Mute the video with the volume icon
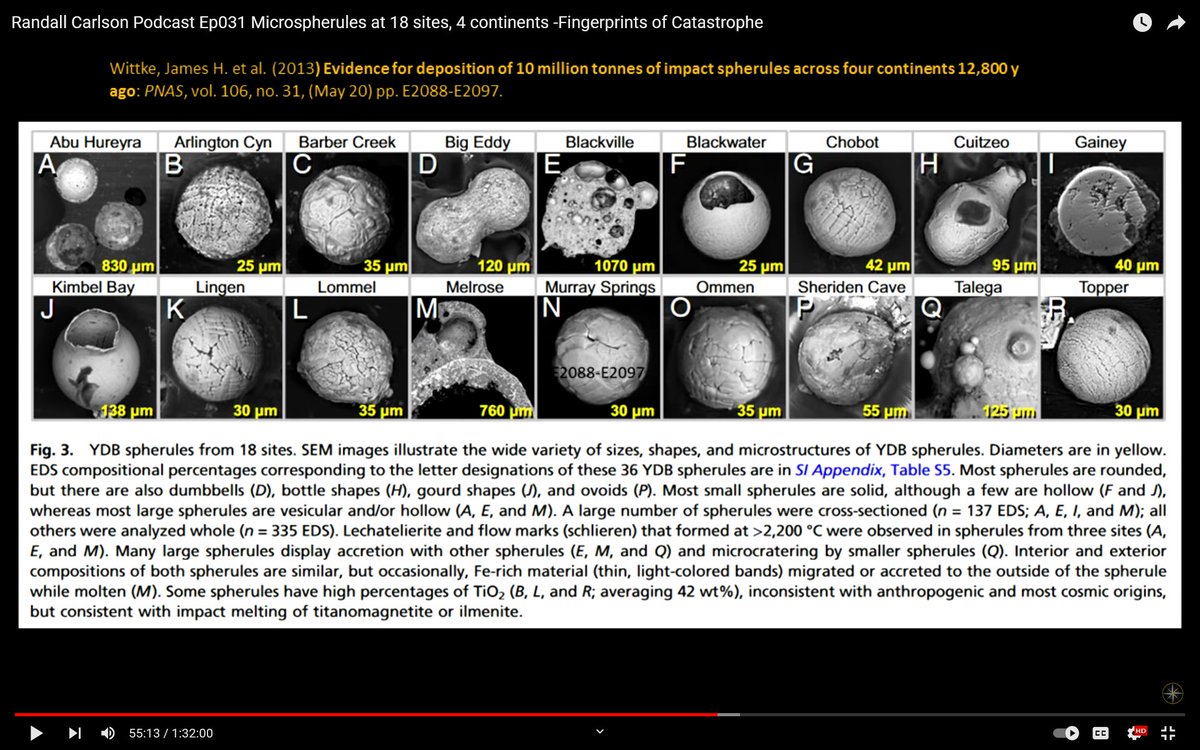Screen dimensions: 1200x750 tap(108, 733)
